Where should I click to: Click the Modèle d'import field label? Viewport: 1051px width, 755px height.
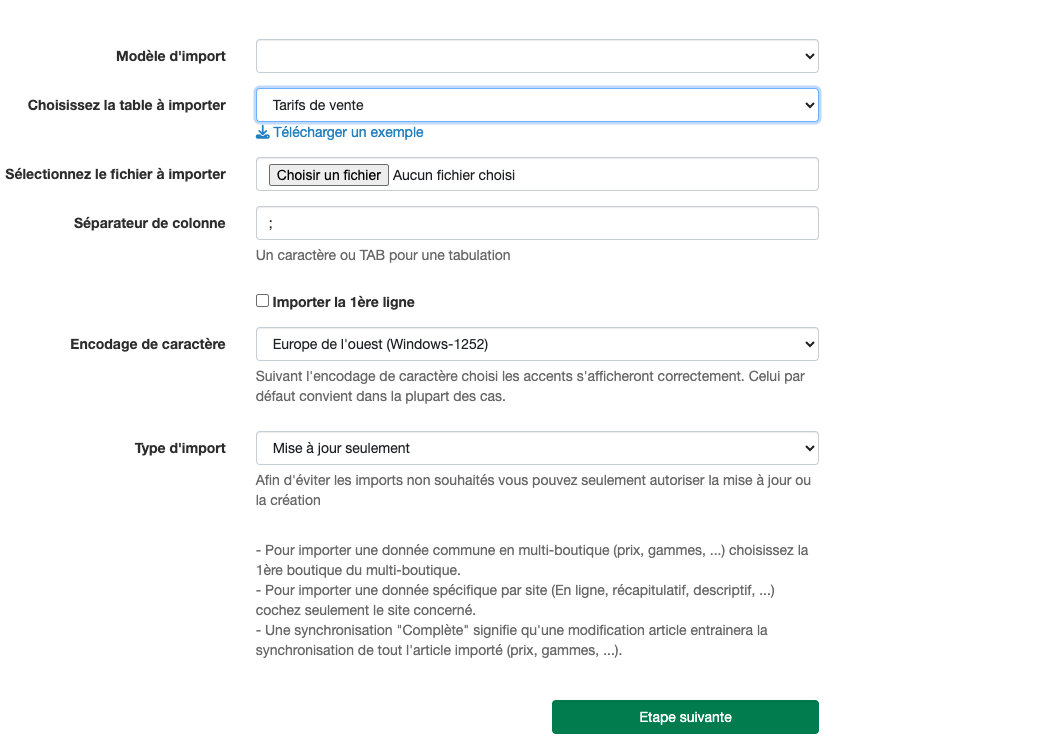point(170,56)
